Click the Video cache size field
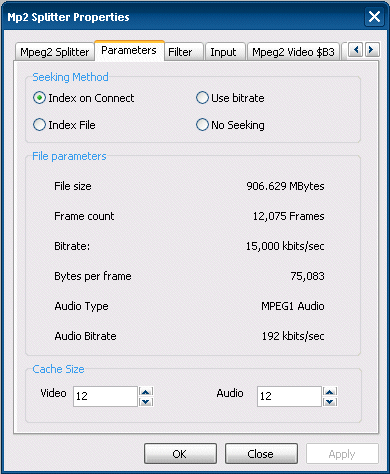 point(105,396)
